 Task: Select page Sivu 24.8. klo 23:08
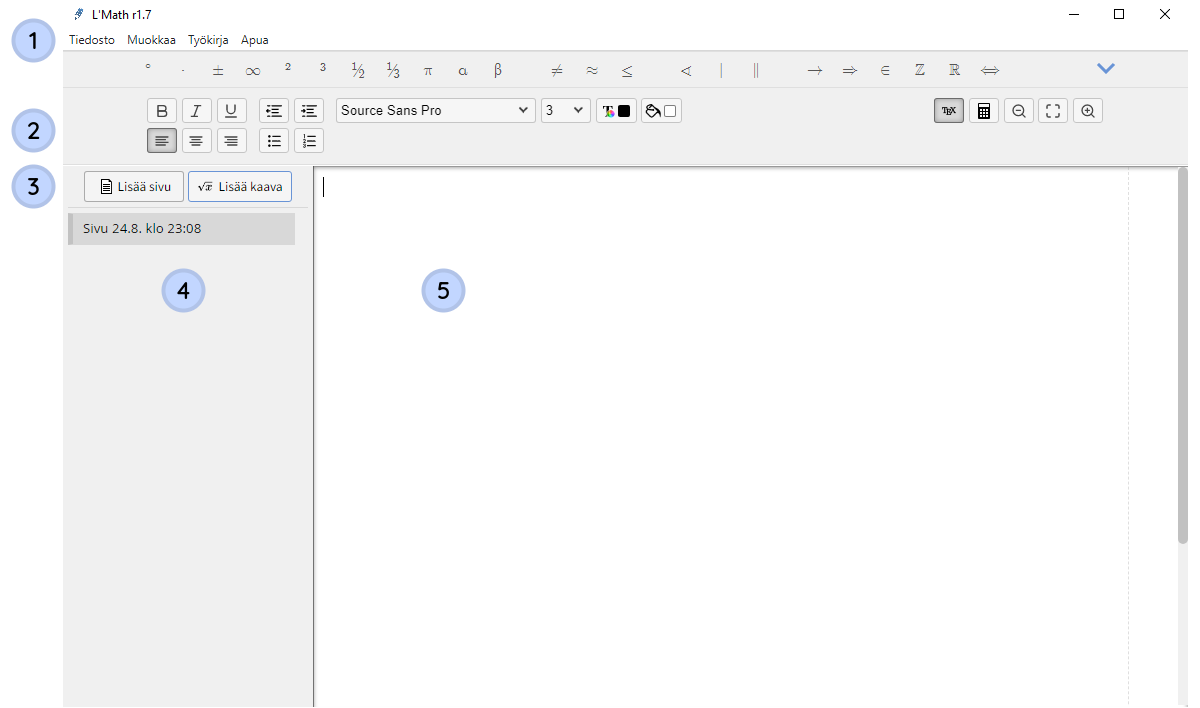[181, 229]
